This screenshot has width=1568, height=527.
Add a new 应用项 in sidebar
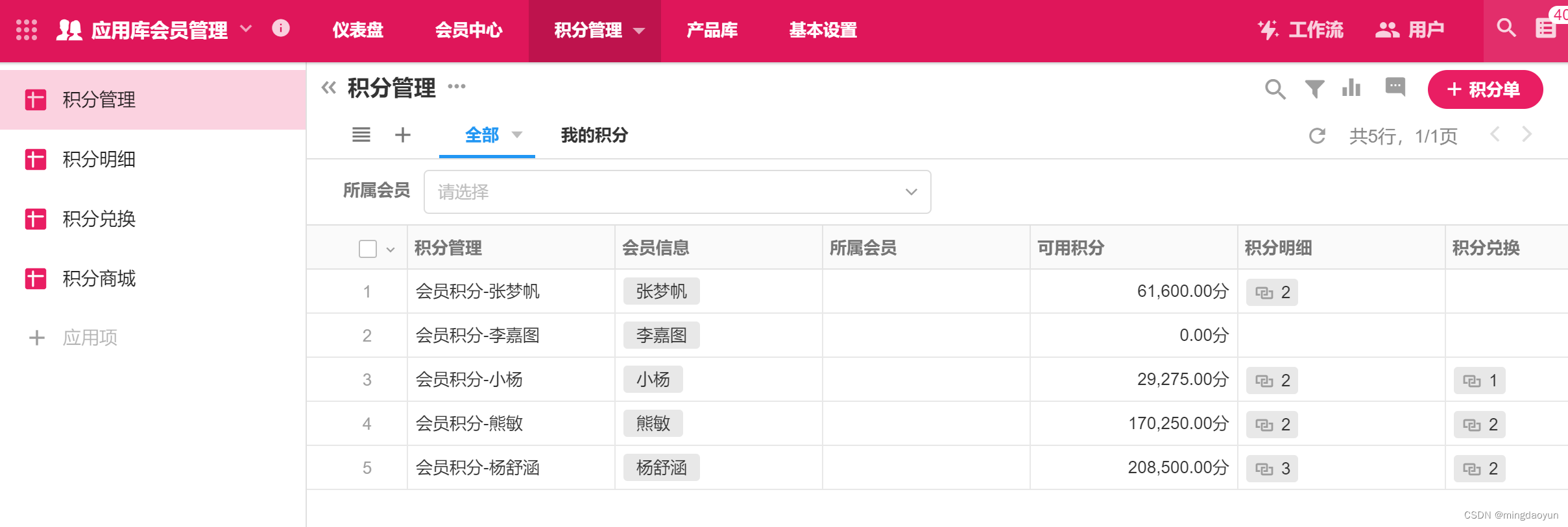73,338
